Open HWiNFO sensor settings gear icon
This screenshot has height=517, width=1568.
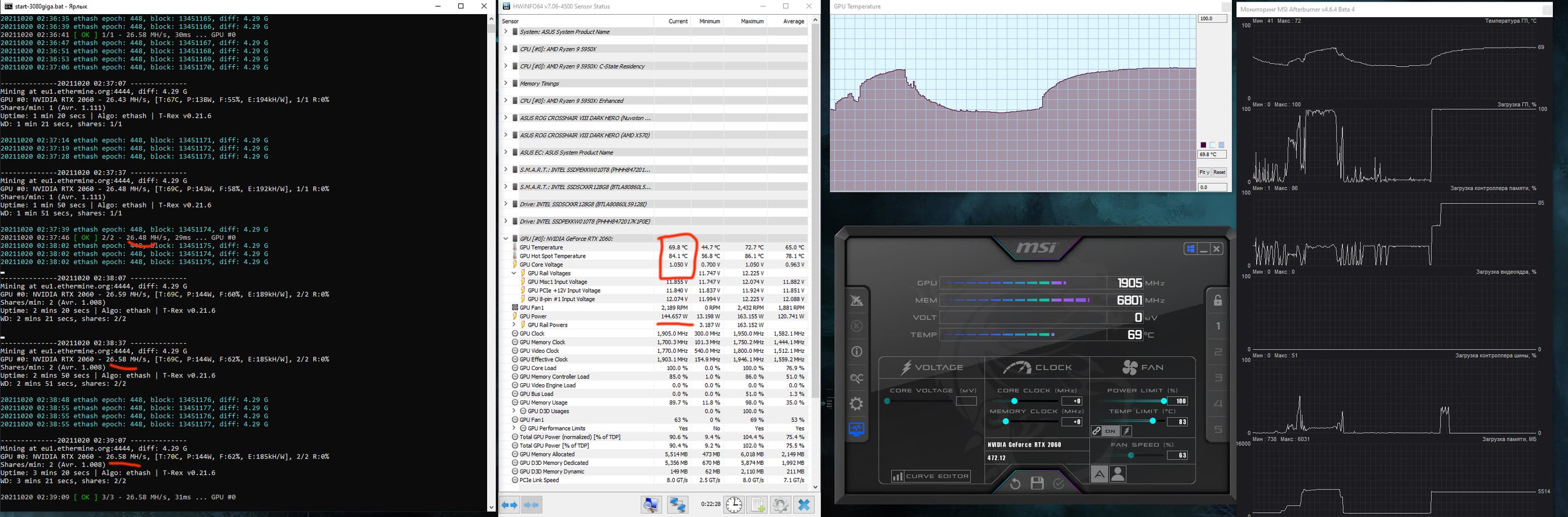coord(780,505)
